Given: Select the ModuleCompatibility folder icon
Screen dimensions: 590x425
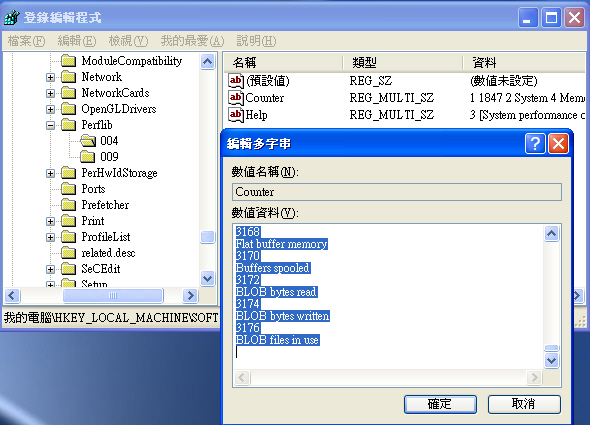Looking at the screenshot, I should [x=68, y=61].
